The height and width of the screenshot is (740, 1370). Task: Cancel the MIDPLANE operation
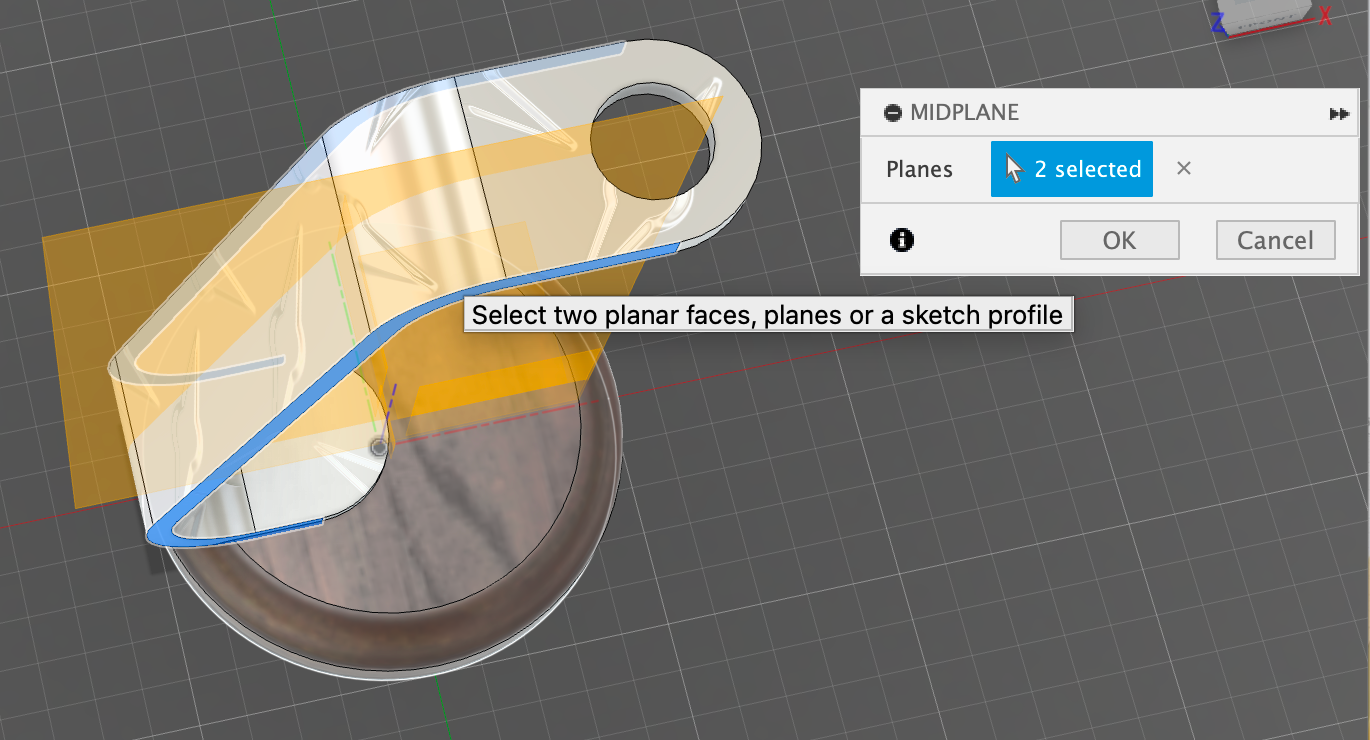(1275, 240)
